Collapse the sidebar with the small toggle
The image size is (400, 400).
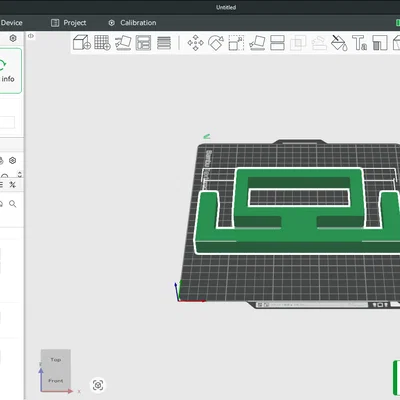pyautogui.click(x=31, y=36)
